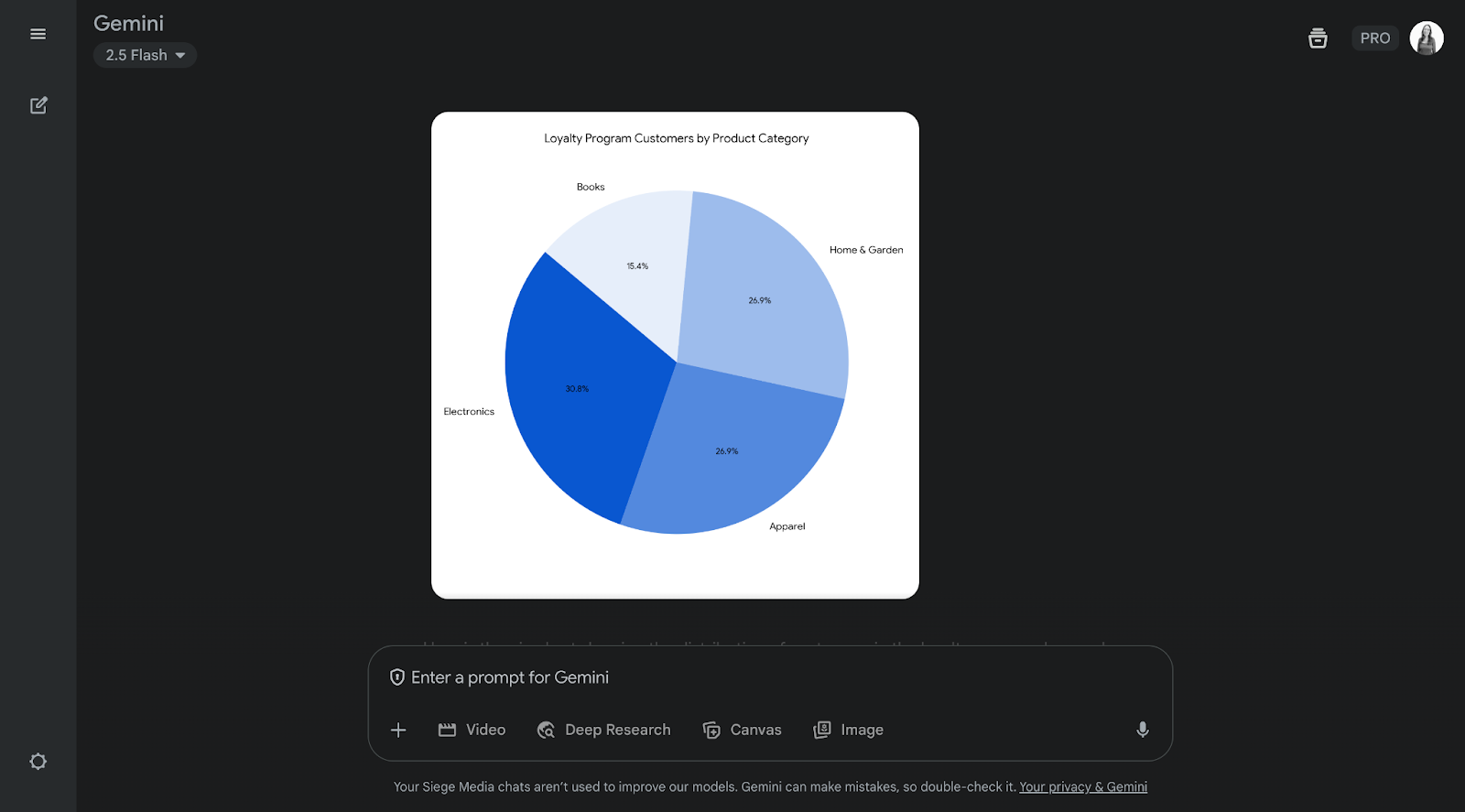Open the attachment menu via the plus icon

coord(397,730)
